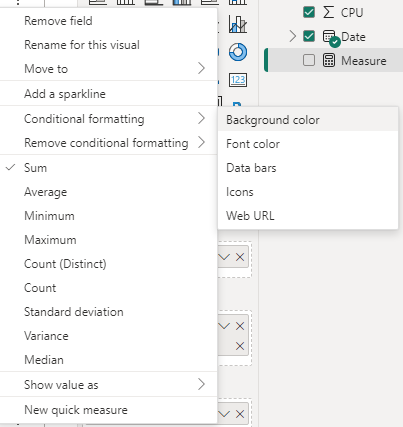Switch aggregation to Average
This screenshot has height=427, width=403.
coord(109,192)
